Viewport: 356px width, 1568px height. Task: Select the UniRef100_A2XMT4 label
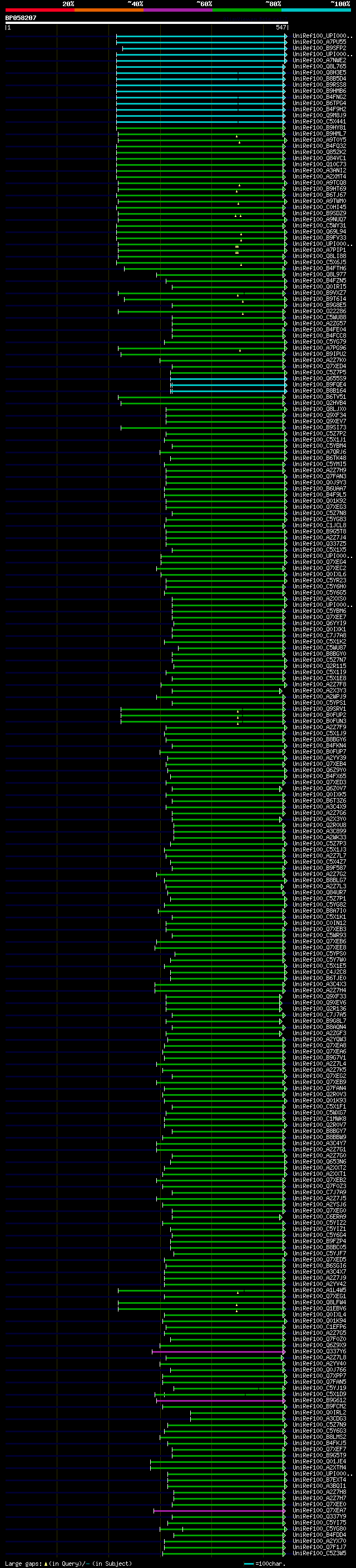point(319,176)
